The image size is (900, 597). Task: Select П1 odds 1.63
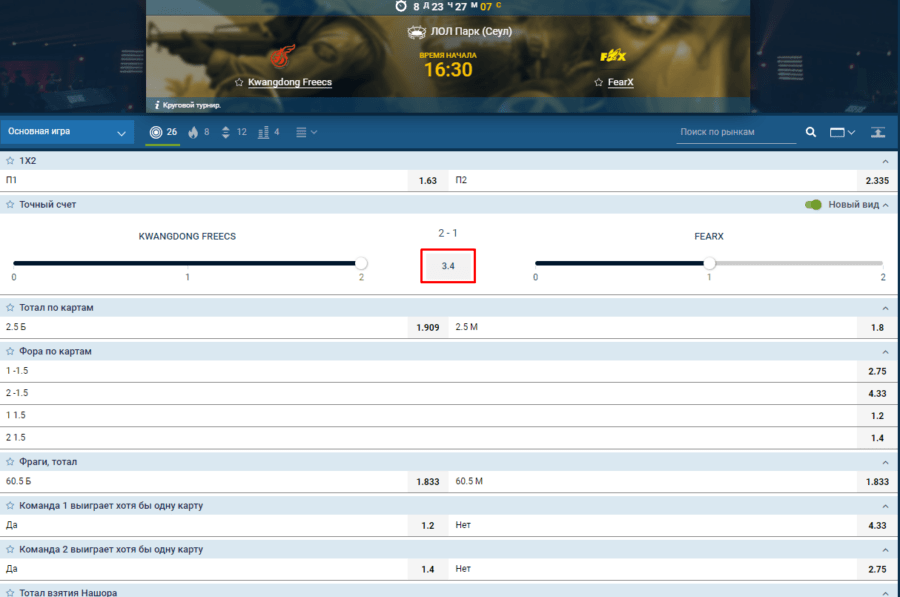point(428,181)
